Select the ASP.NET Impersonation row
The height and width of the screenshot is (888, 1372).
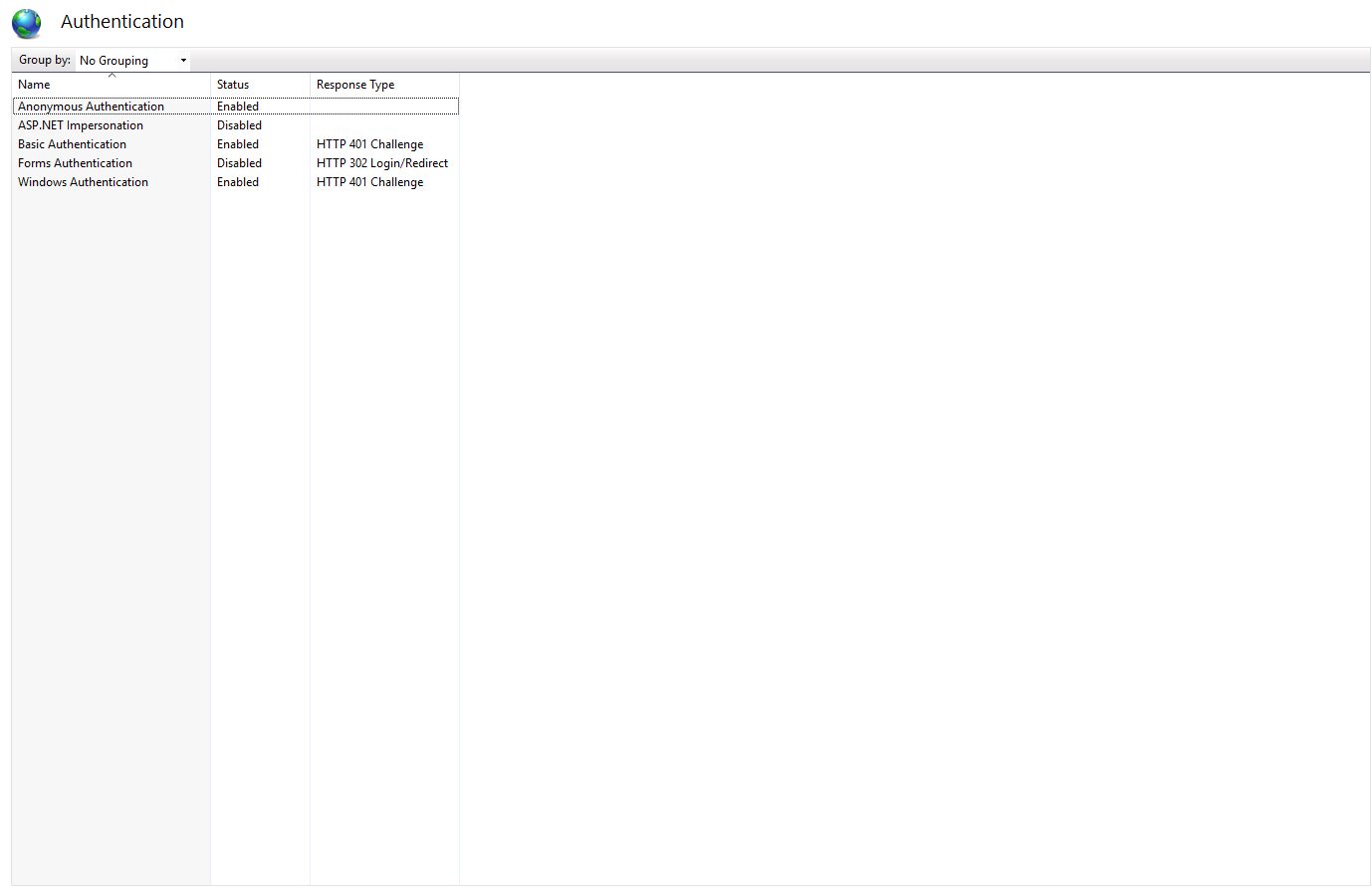click(236, 125)
